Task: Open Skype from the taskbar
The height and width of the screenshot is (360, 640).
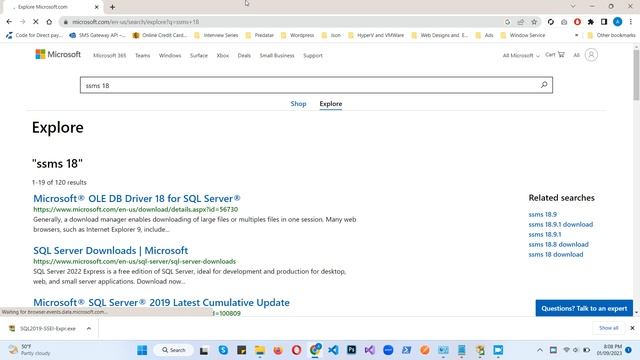Action: click(223, 350)
